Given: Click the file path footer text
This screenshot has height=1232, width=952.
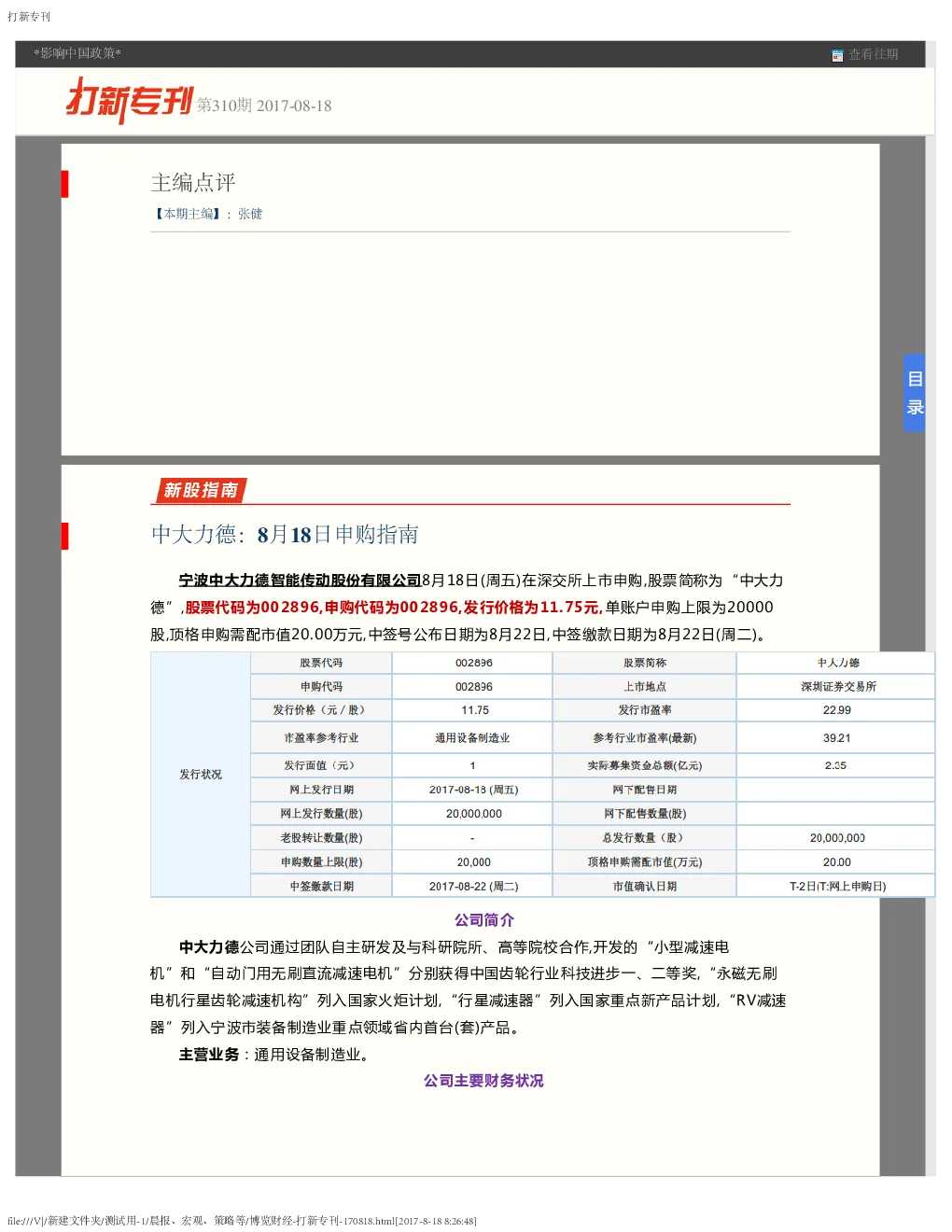Looking at the screenshot, I should tap(242, 1221).
